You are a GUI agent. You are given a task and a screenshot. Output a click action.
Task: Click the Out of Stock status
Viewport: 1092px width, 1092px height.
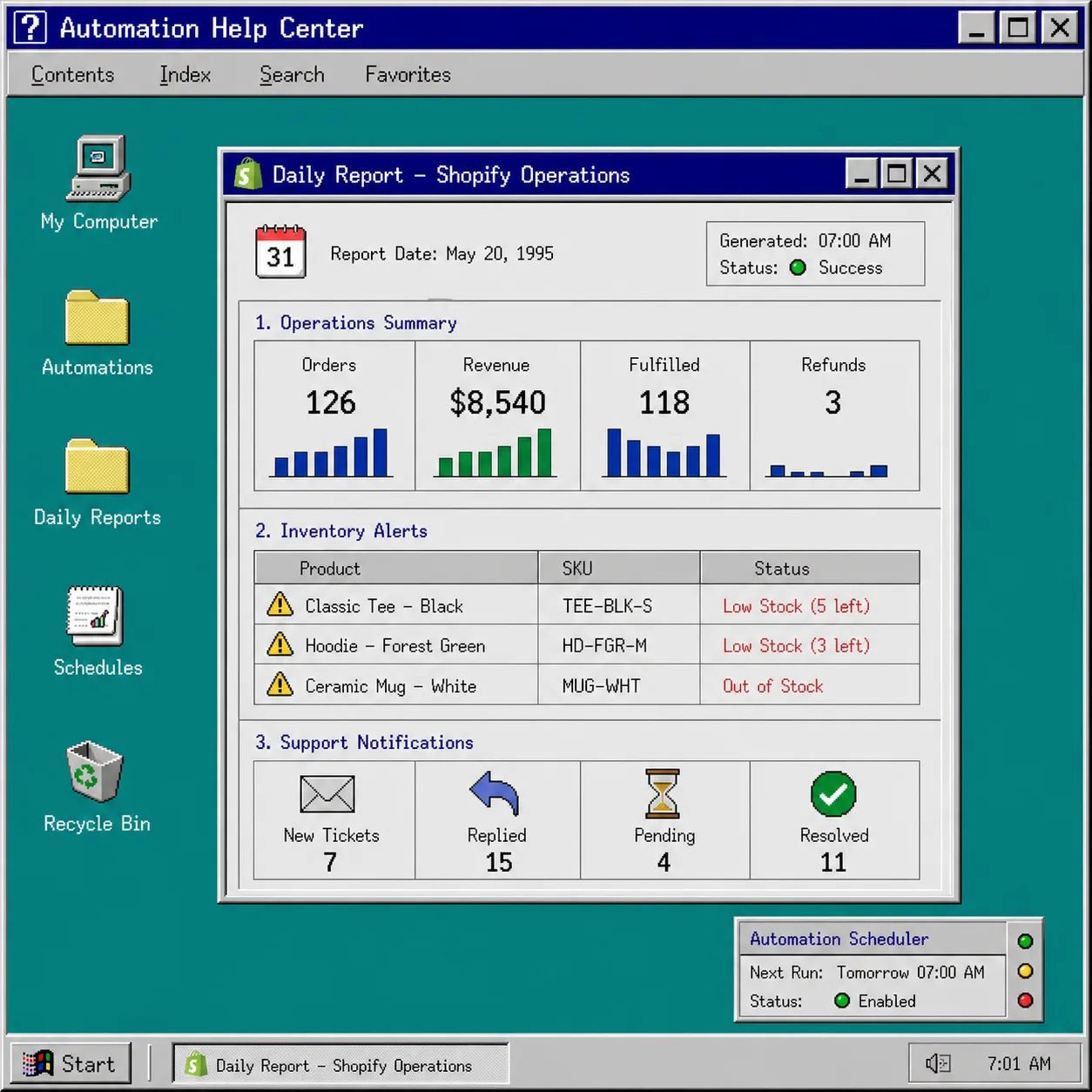(x=772, y=685)
